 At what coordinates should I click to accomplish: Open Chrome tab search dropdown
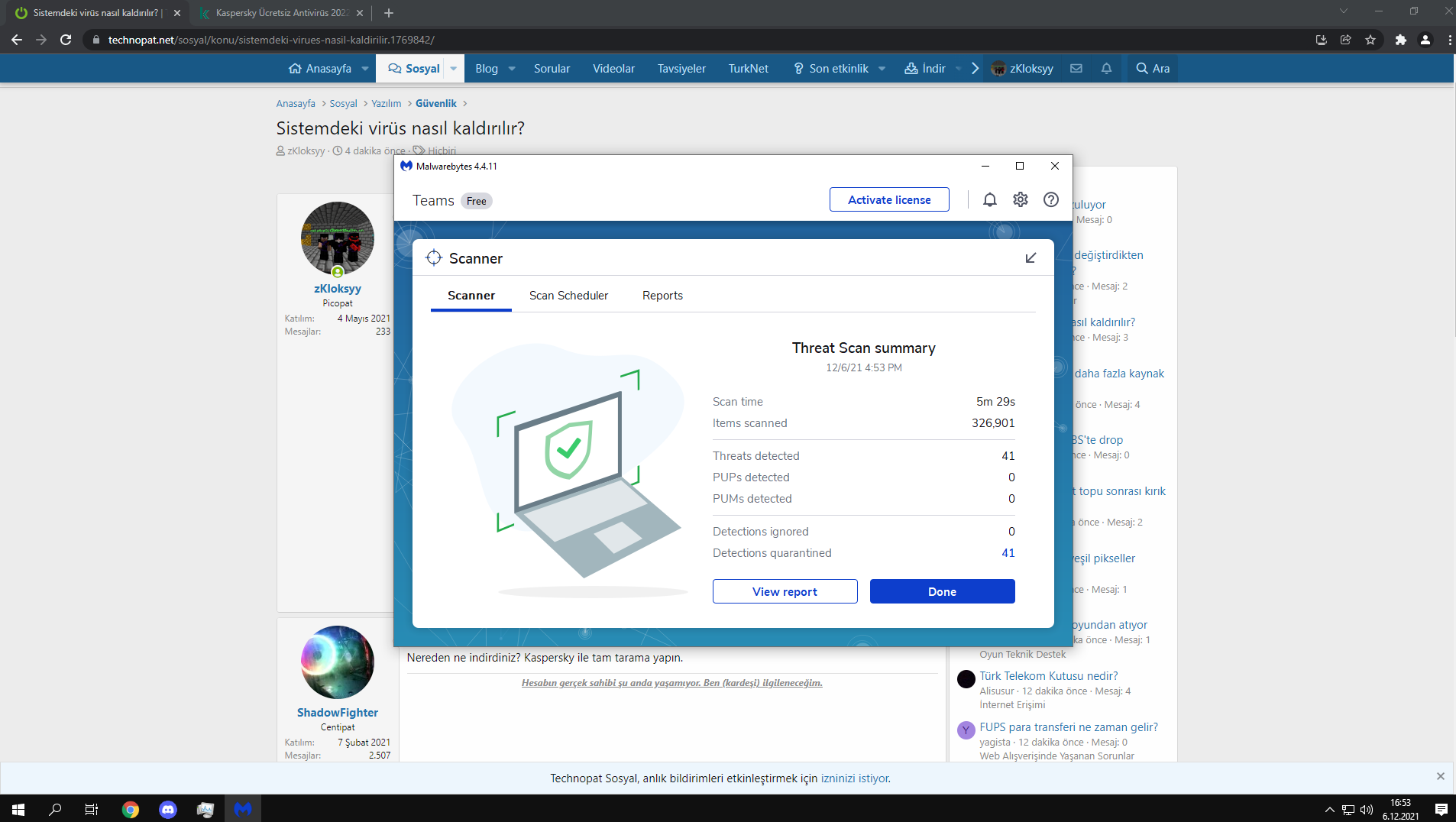pyautogui.click(x=1344, y=11)
